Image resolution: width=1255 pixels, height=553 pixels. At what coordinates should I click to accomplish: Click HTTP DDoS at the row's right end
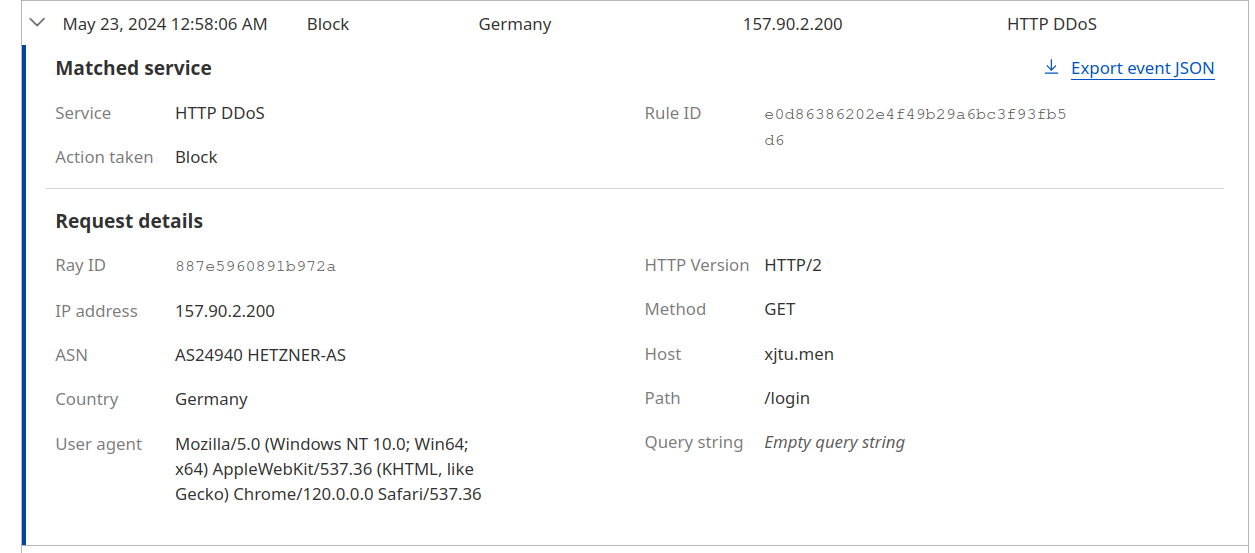[1051, 24]
